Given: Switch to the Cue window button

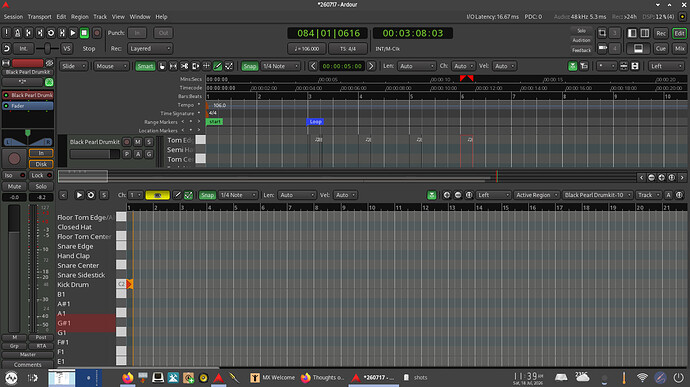Looking at the screenshot, I should click(661, 49).
